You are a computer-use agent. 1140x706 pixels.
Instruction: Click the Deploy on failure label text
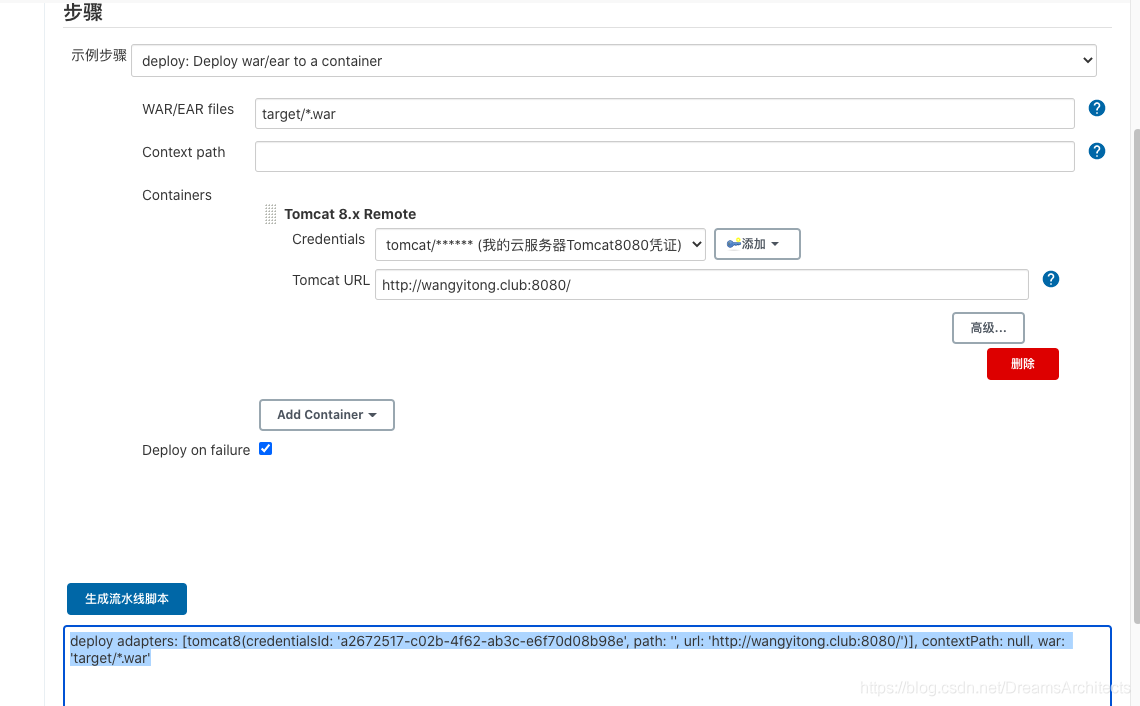[196, 450]
